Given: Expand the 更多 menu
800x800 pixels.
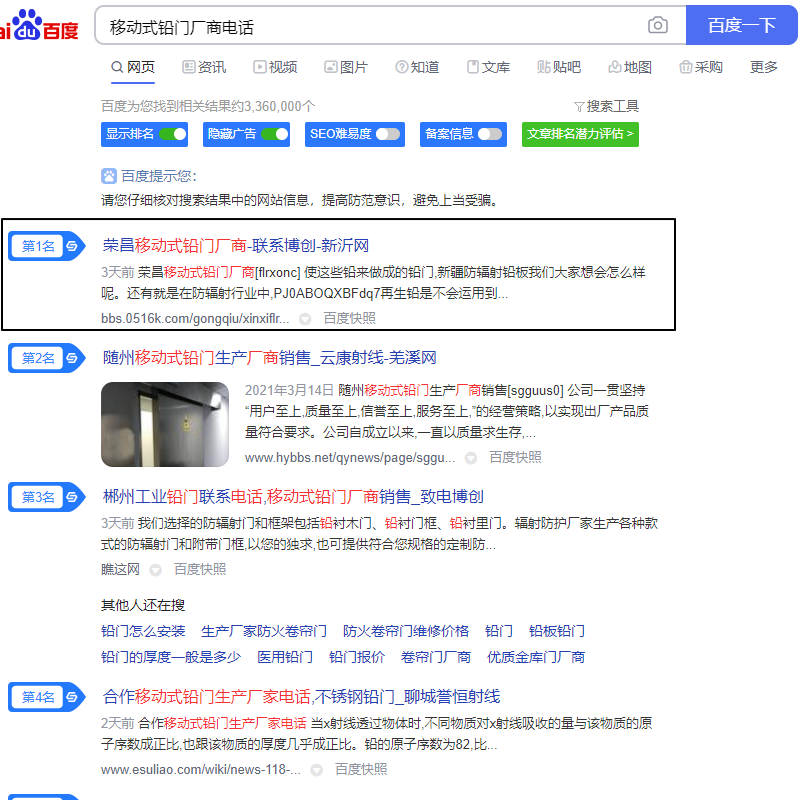Looking at the screenshot, I should [763, 67].
